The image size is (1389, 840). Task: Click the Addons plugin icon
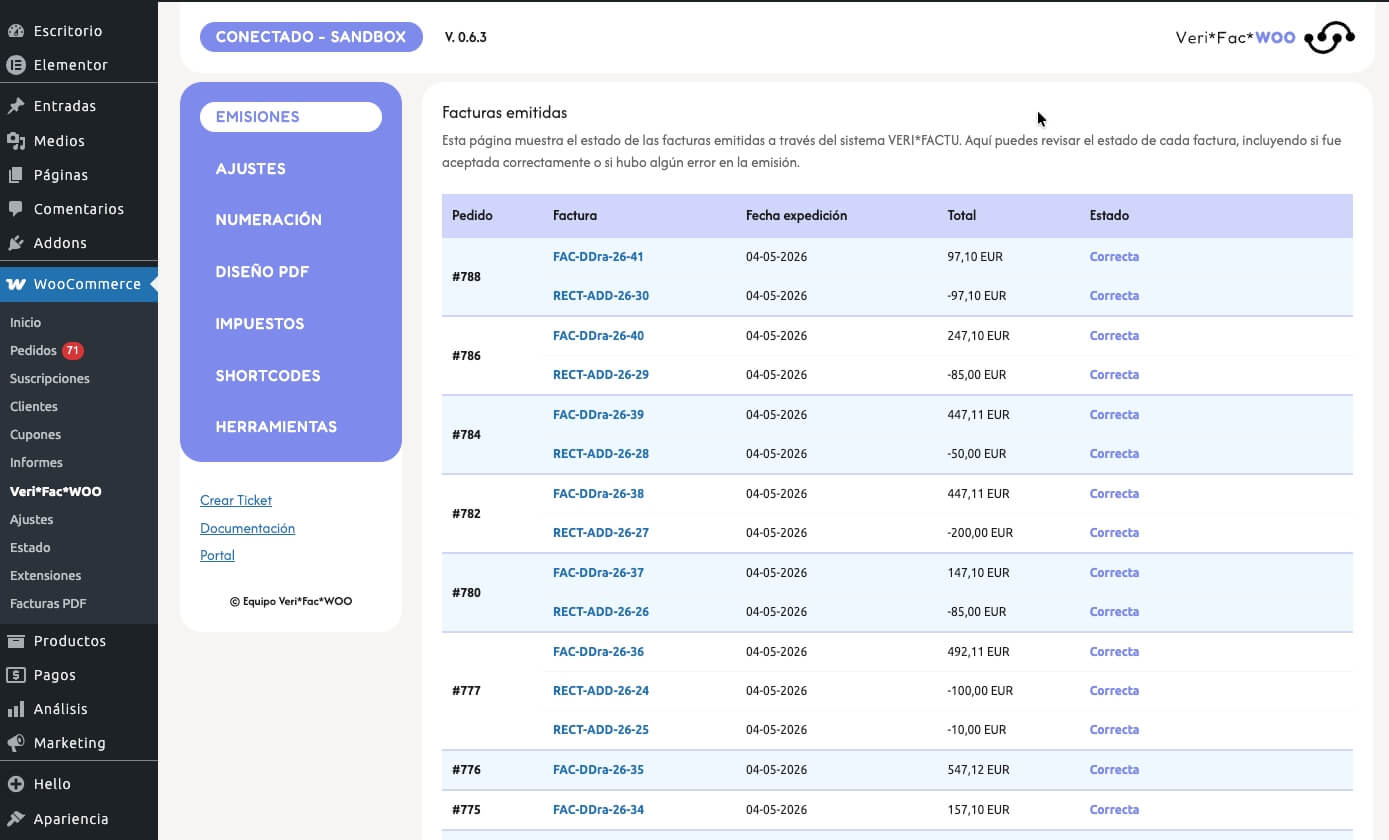pyautogui.click(x=16, y=243)
